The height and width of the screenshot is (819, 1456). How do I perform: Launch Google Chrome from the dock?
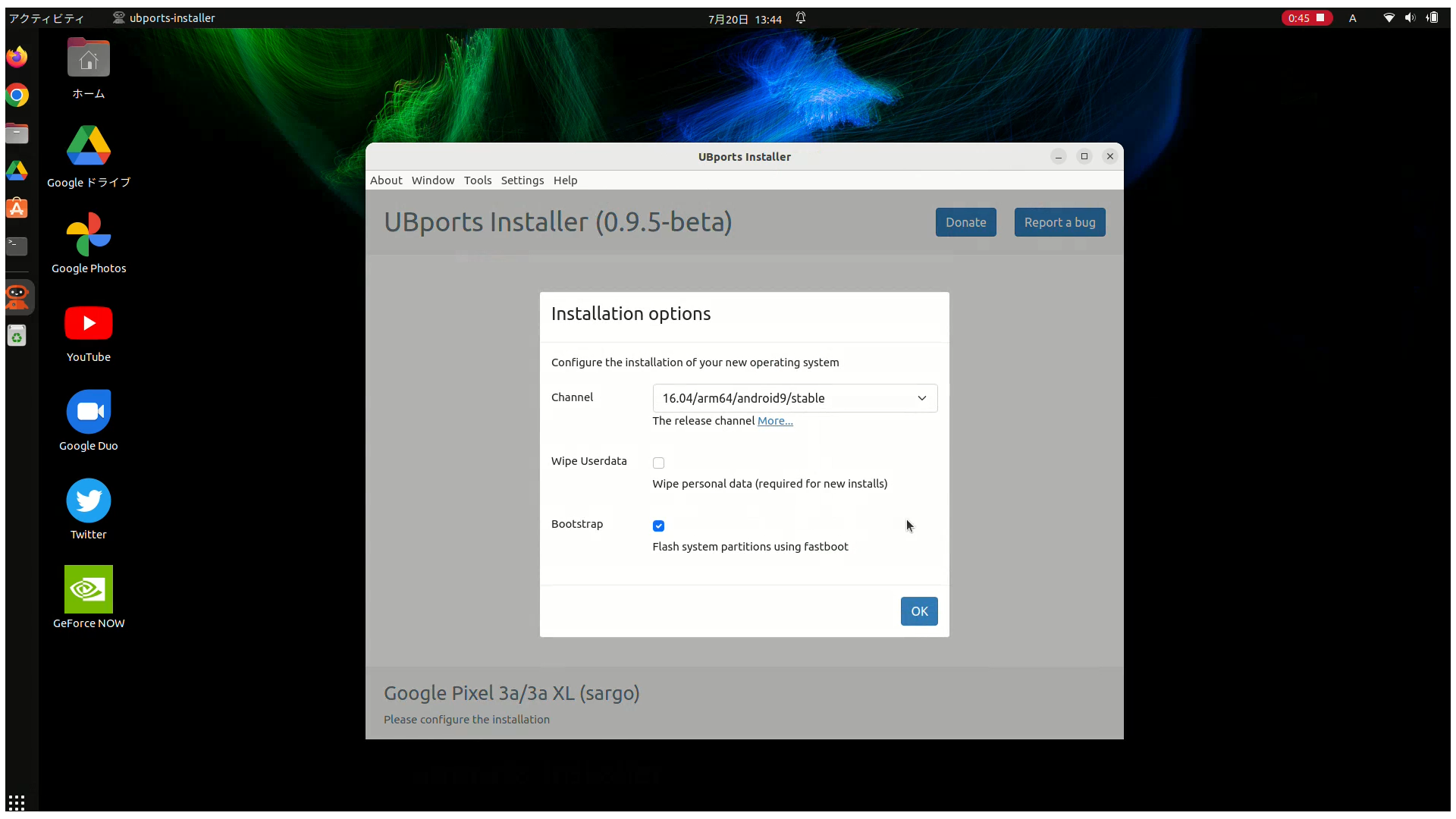pos(17,96)
